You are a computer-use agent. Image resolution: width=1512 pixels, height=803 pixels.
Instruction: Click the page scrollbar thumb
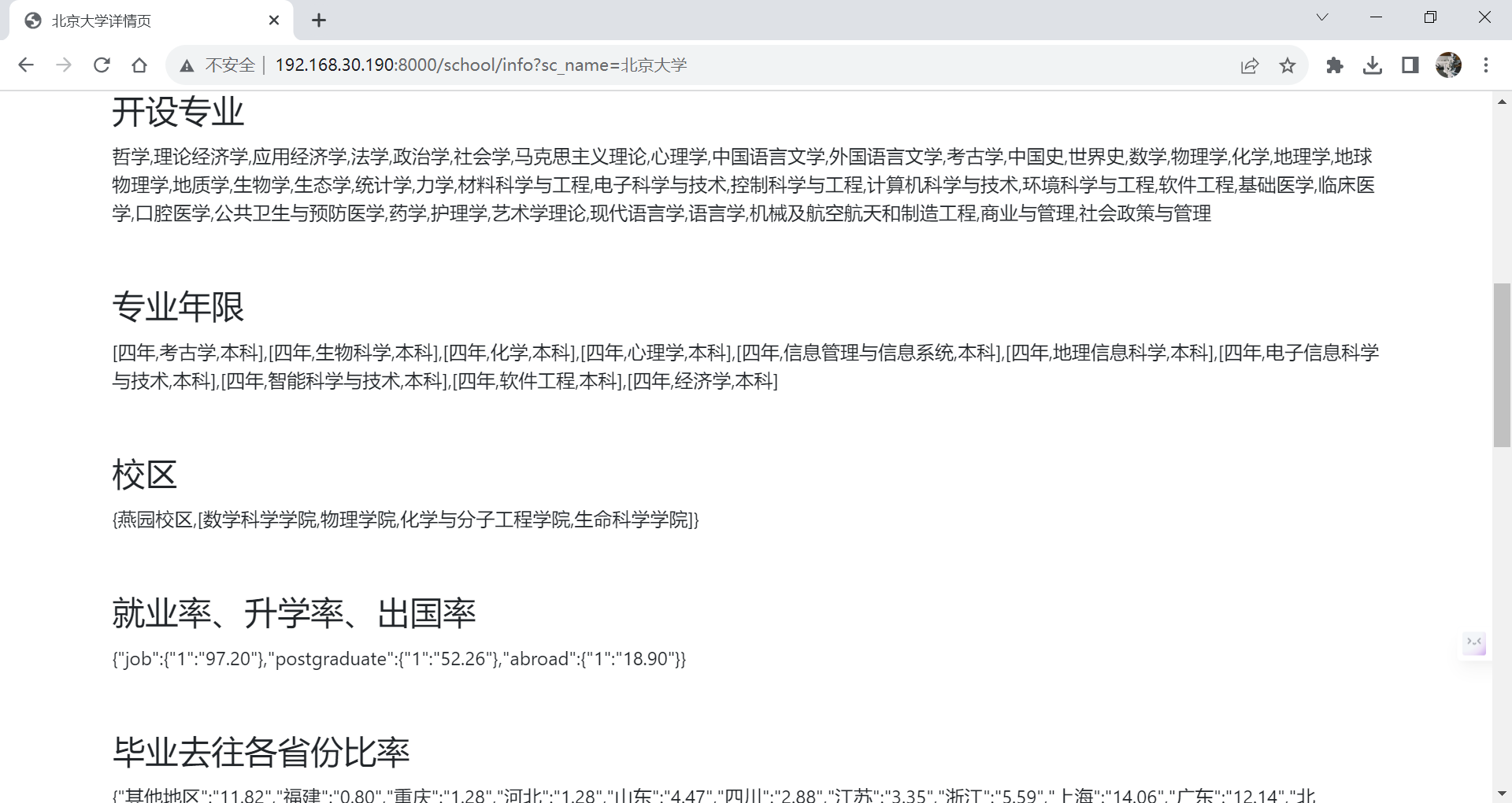[x=1502, y=365]
